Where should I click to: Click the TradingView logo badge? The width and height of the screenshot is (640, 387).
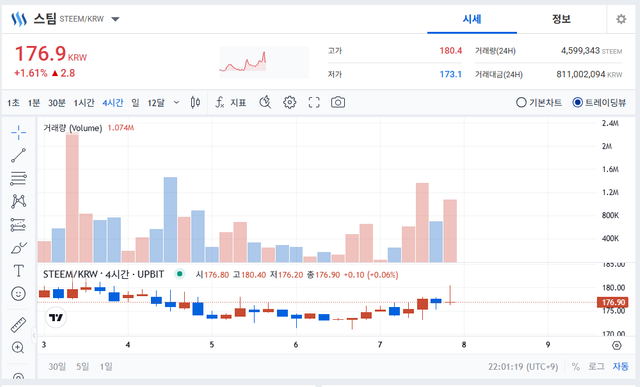click(56, 317)
